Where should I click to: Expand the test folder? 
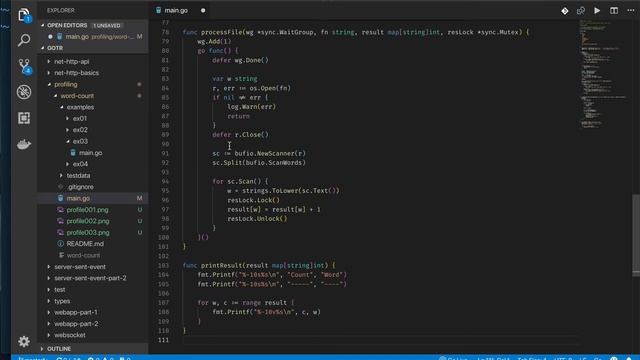(x=60, y=289)
